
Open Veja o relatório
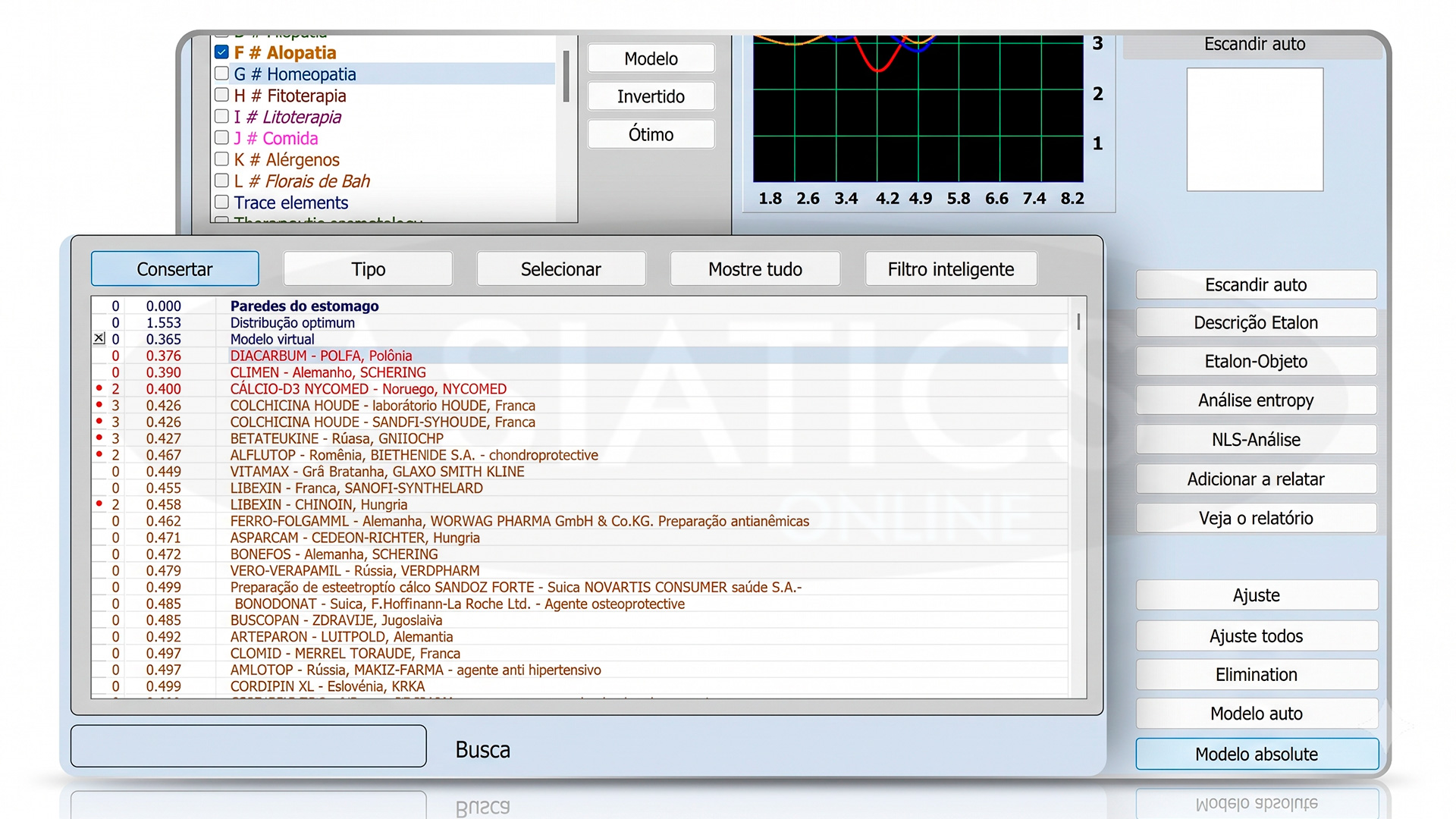1256,519
